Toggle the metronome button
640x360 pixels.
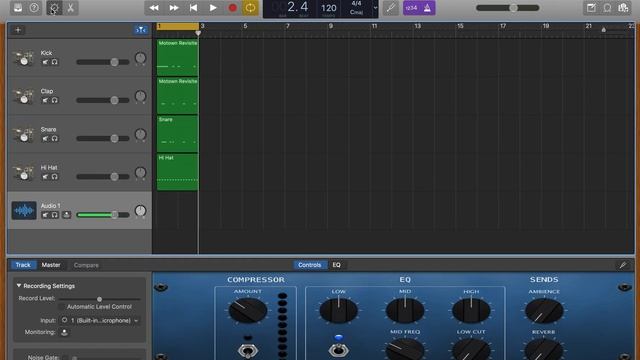point(427,8)
